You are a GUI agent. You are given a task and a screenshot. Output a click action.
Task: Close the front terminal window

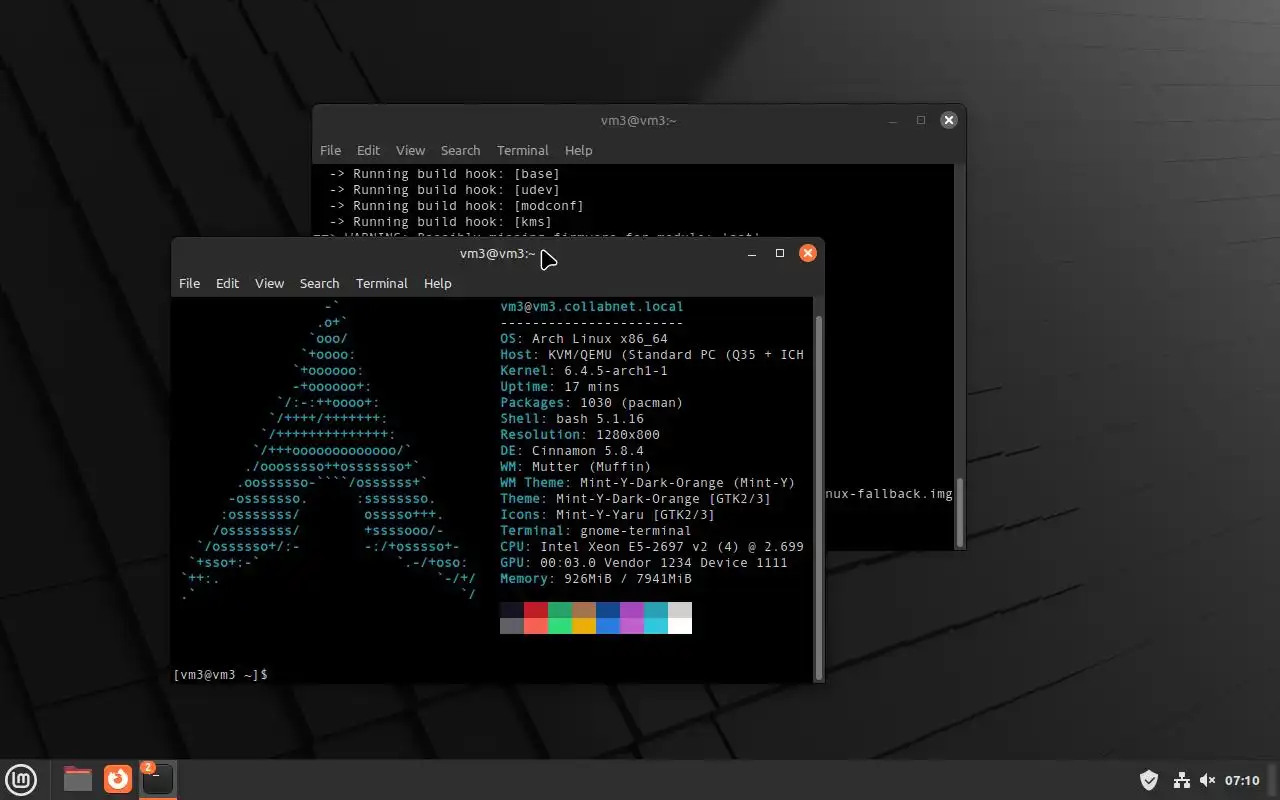[808, 254]
